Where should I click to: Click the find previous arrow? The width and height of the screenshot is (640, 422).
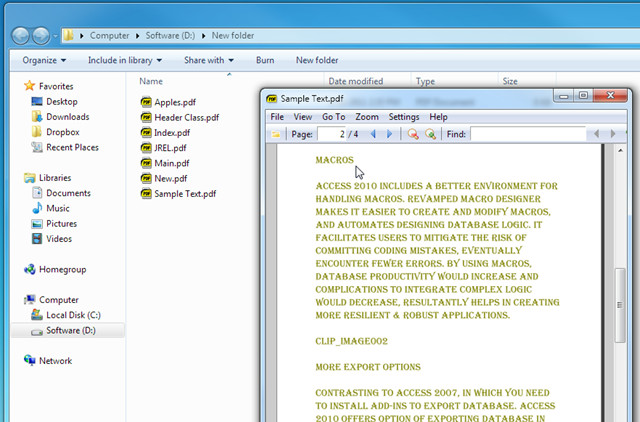596,133
